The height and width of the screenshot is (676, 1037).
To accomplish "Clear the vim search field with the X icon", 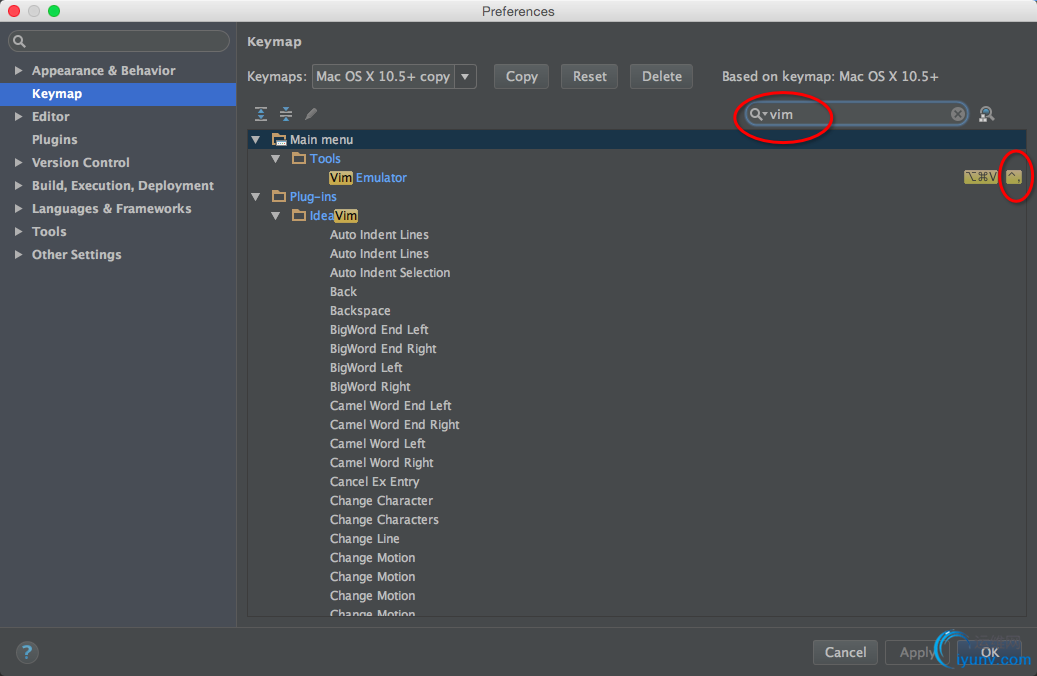I will (x=957, y=114).
